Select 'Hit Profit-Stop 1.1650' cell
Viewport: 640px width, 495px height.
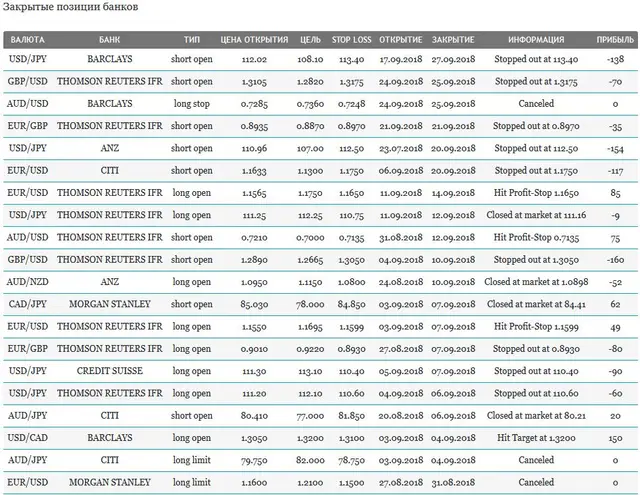[x=536, y=193]
